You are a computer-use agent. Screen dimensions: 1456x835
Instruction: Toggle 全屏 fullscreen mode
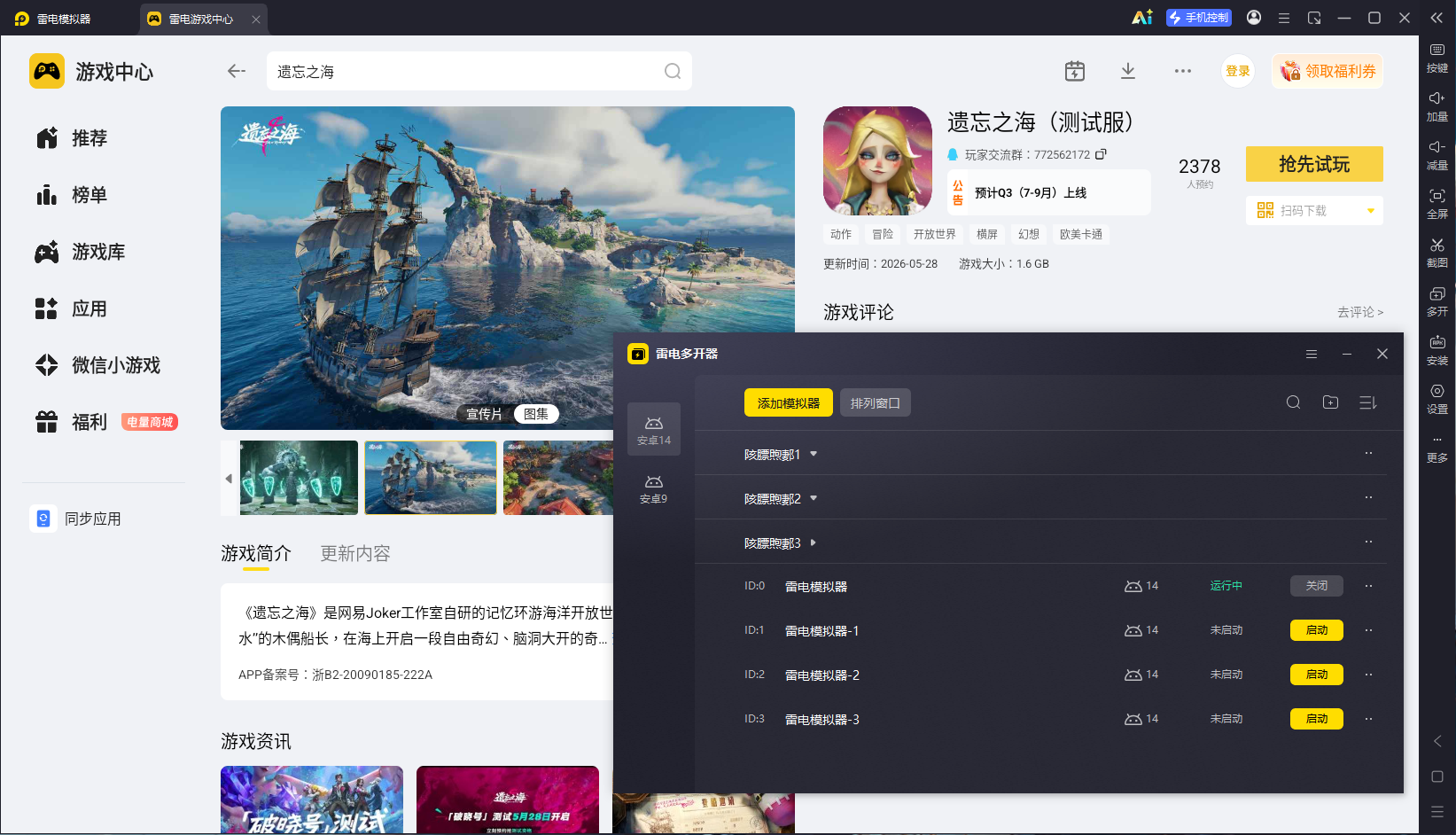1437,204
